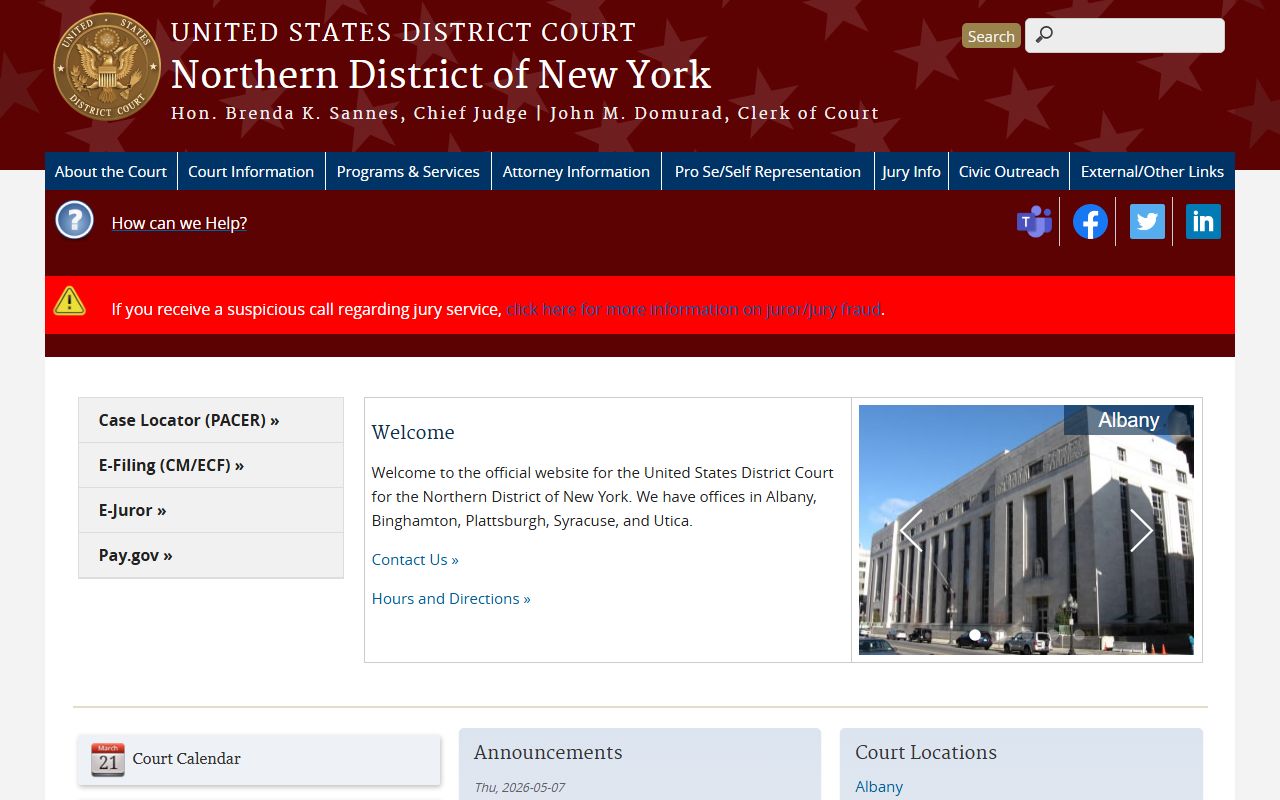Follow the Hours and Directions link
This screenshot has height=800, width=1280.
tap(451, 598)
